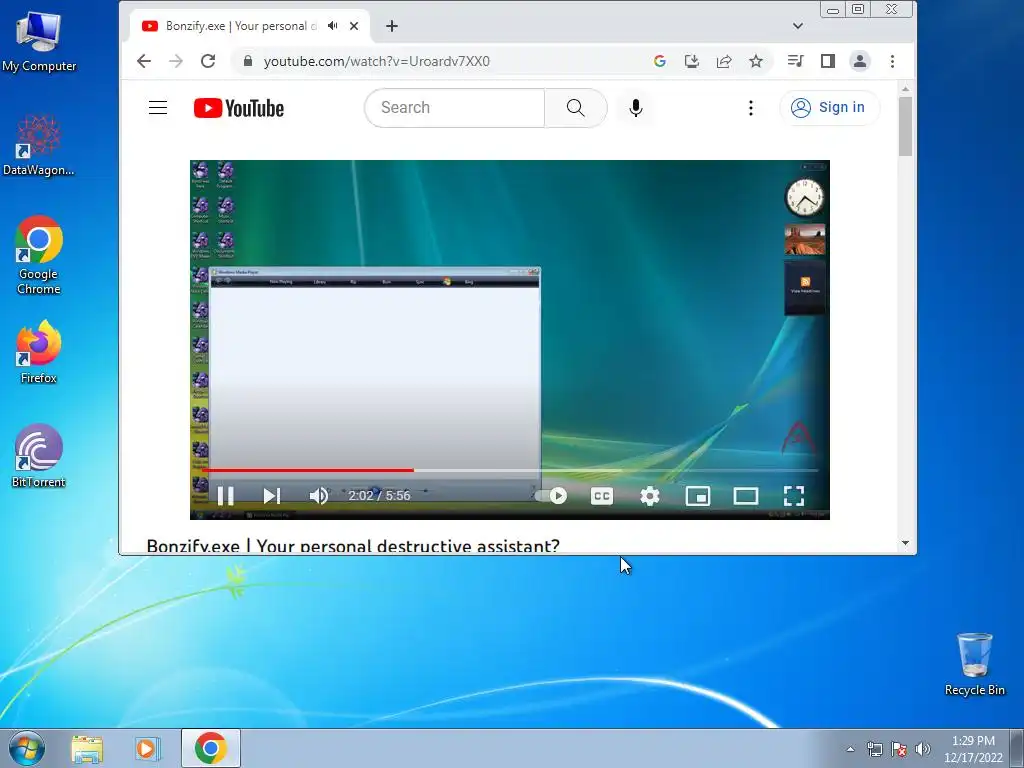Open the network tray icon
1024x768 pixels.
click(x=874, y=749)
